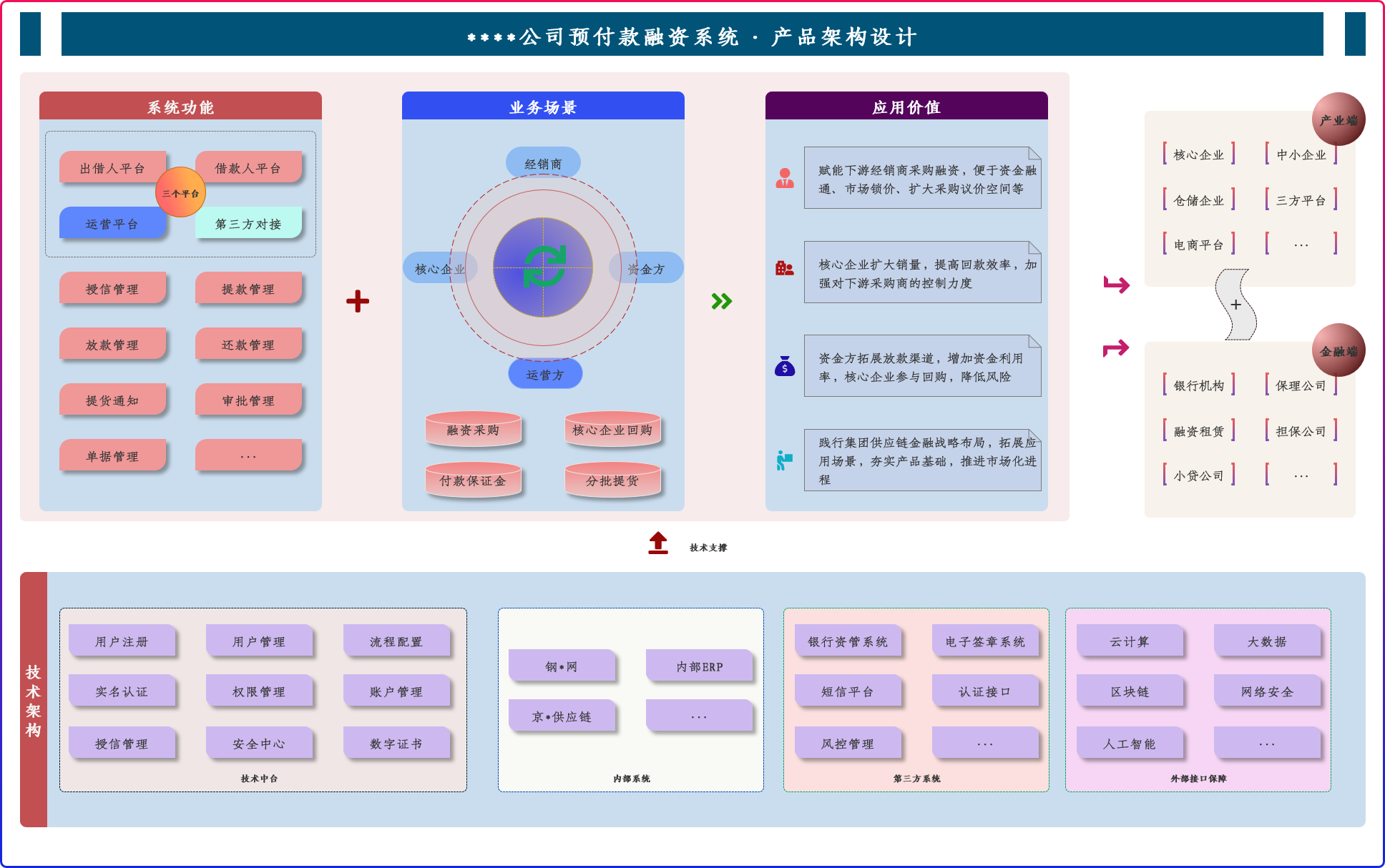The width and height of the screenshot is (1385, 868).
Task: Click the blue 运营平台 button
Action: pos(112,223)
